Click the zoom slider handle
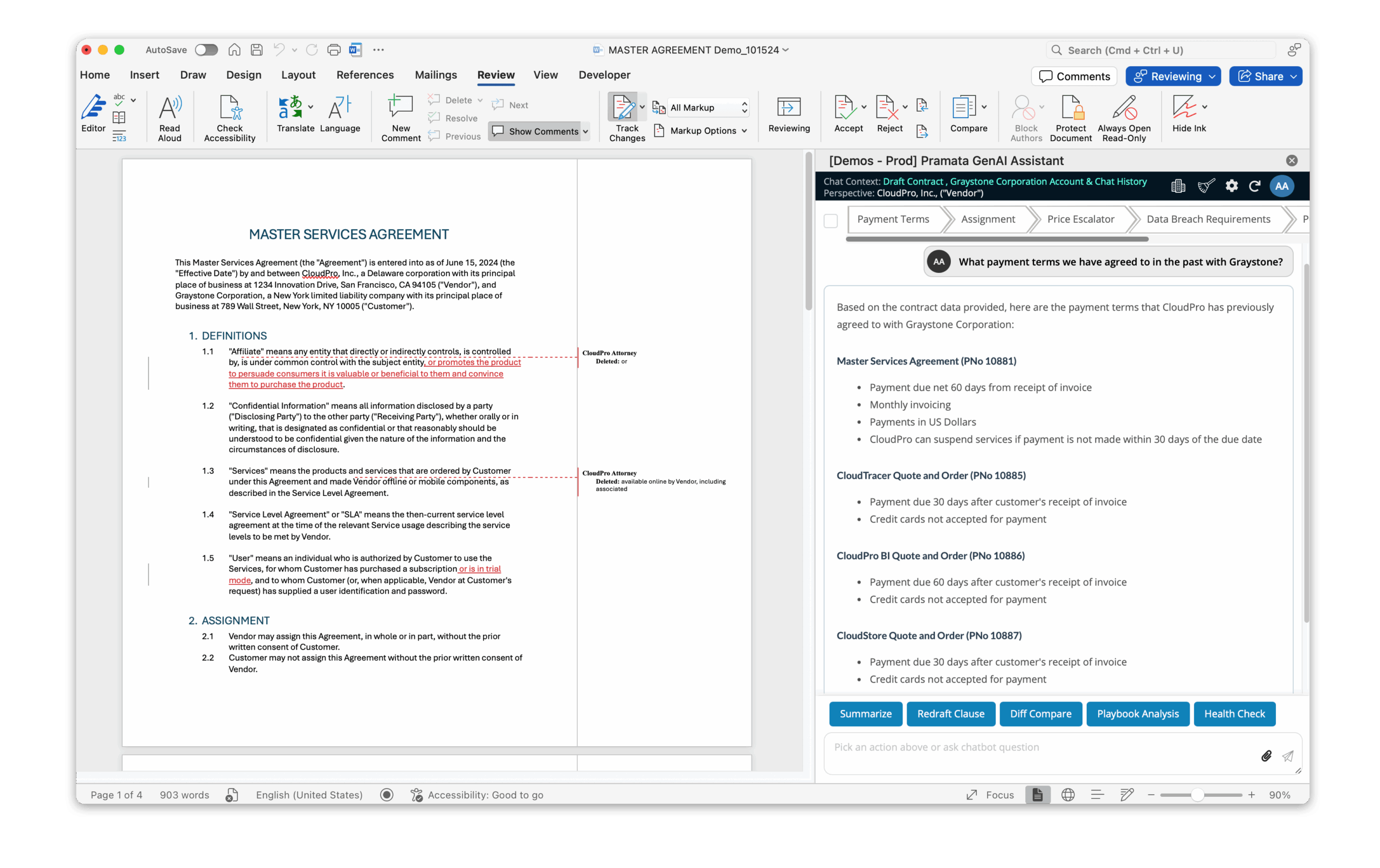 (1197, 795)
